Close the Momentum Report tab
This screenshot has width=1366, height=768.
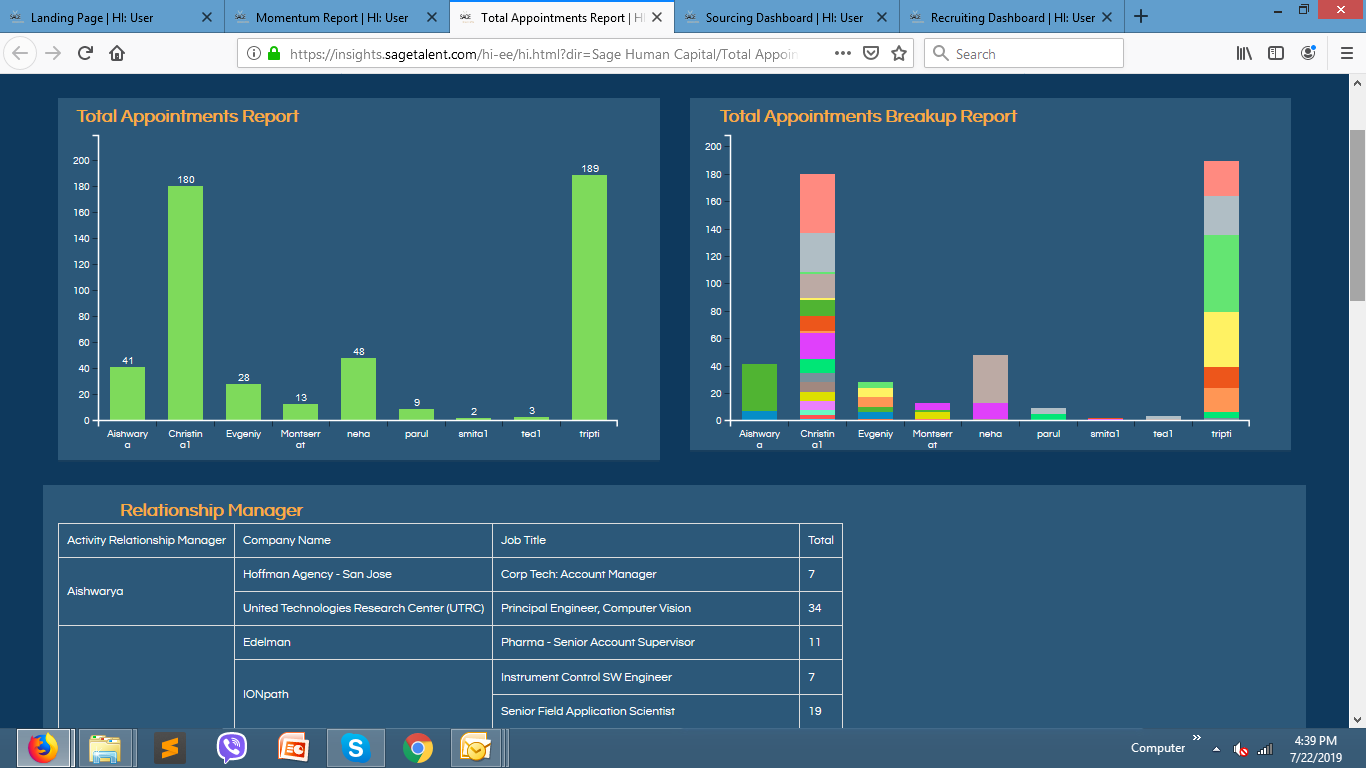(432, 17)
